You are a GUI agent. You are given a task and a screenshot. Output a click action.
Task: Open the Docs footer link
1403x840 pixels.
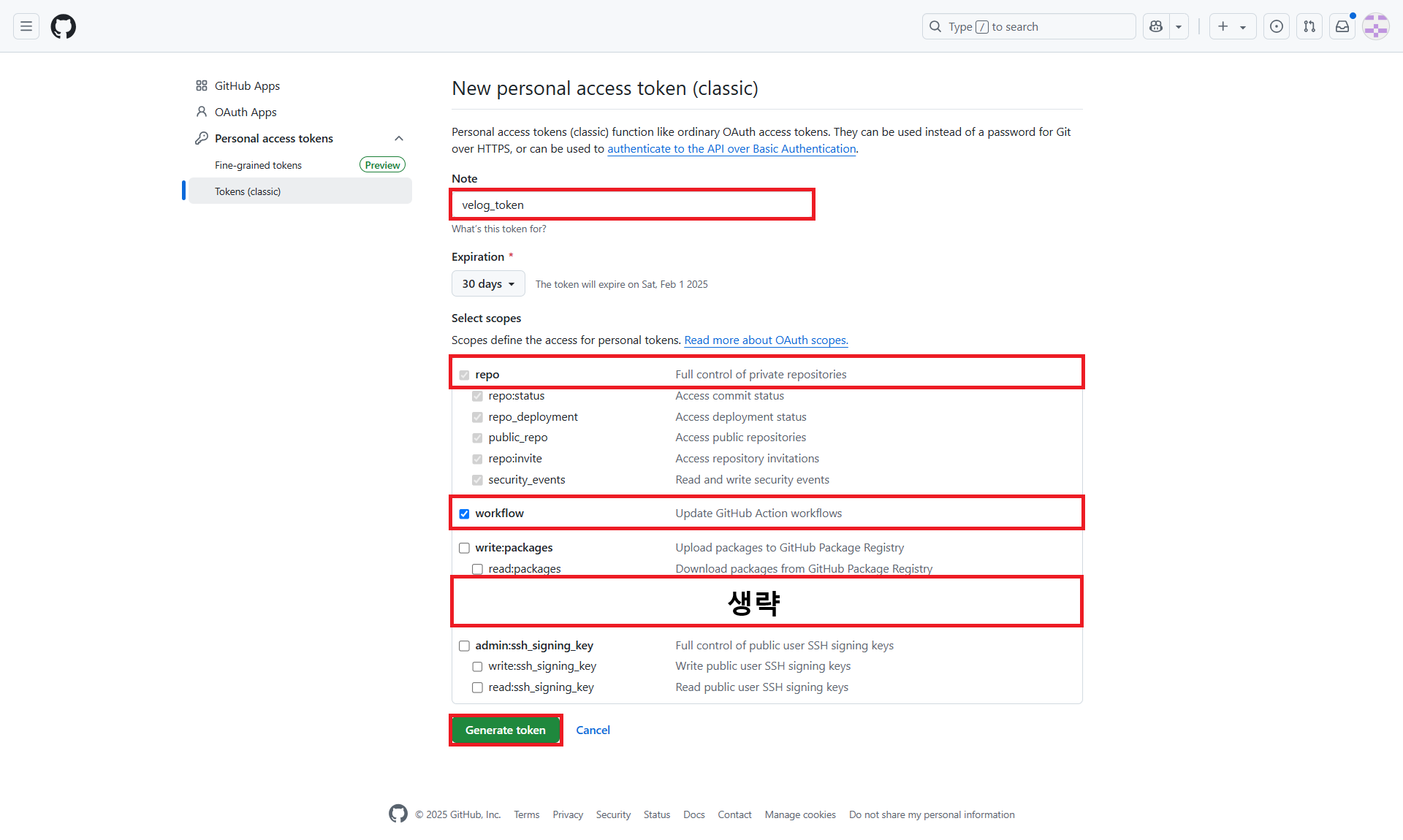pos(694,814)
